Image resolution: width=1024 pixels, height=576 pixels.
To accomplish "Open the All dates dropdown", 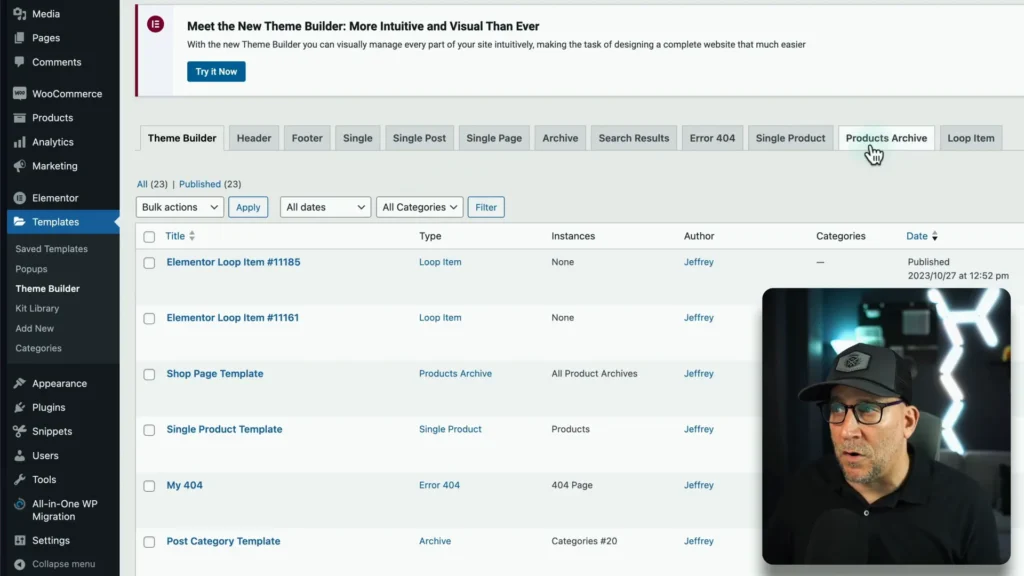I will (325, 207).
